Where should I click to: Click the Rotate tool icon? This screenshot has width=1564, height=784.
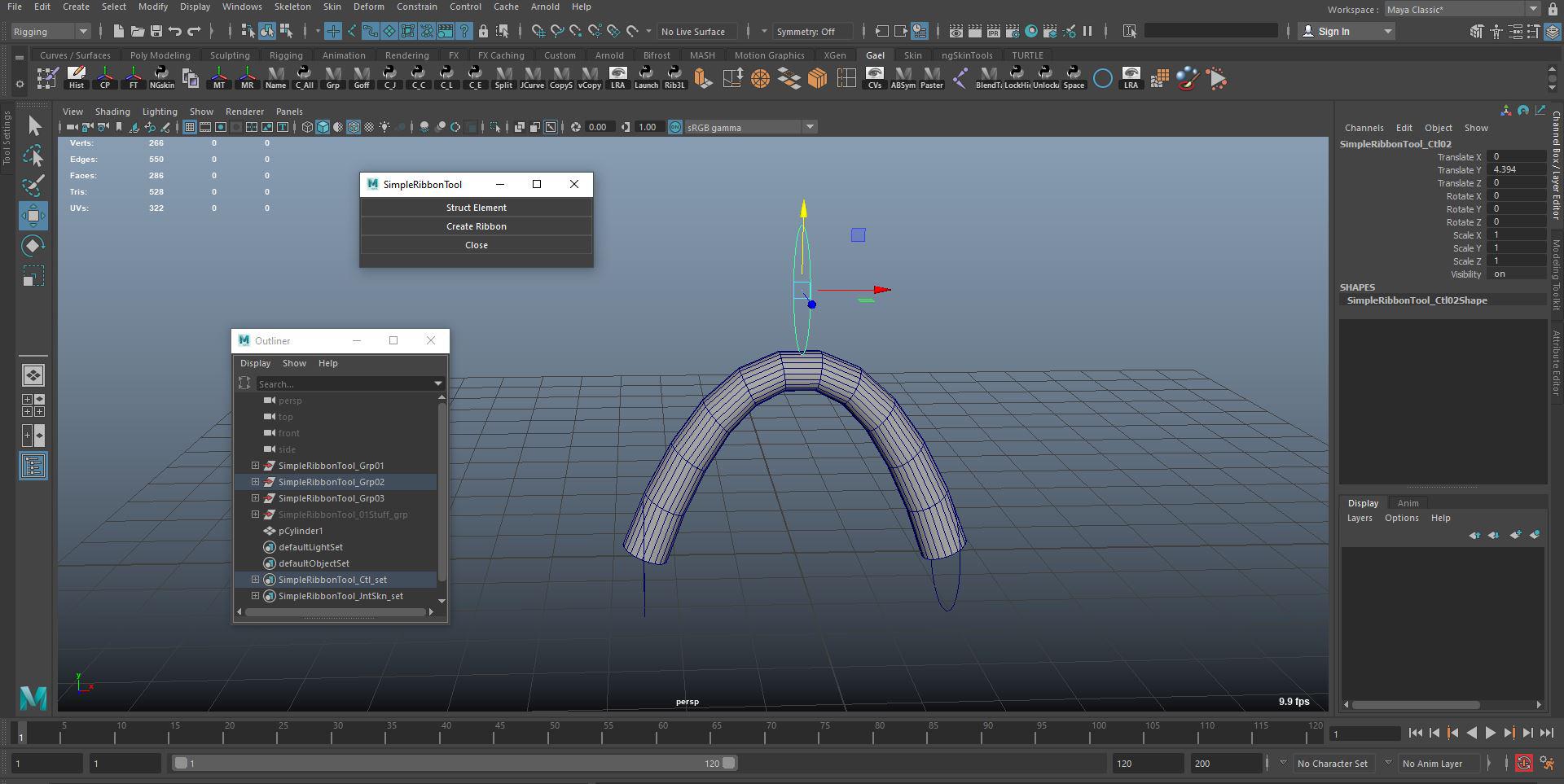pos(33,246)
